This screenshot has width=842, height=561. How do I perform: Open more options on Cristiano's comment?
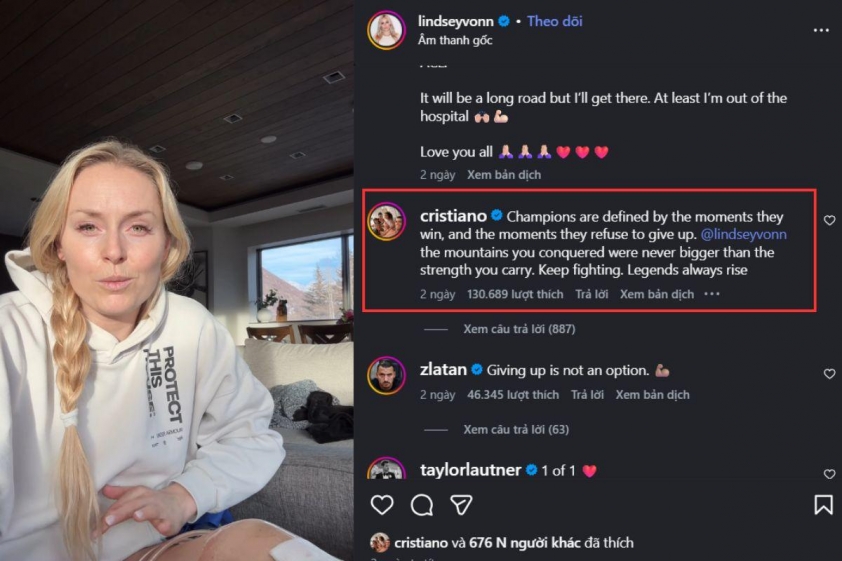click(x=712, y=294)
